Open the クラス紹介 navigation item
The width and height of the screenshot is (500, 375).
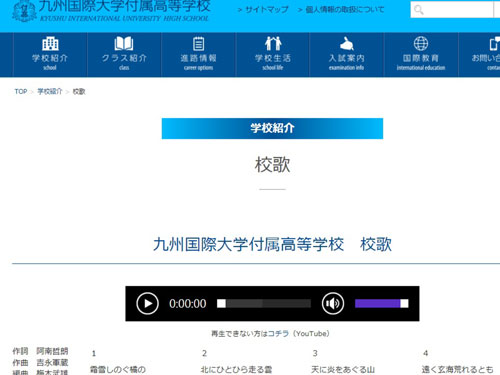point(124,55)
